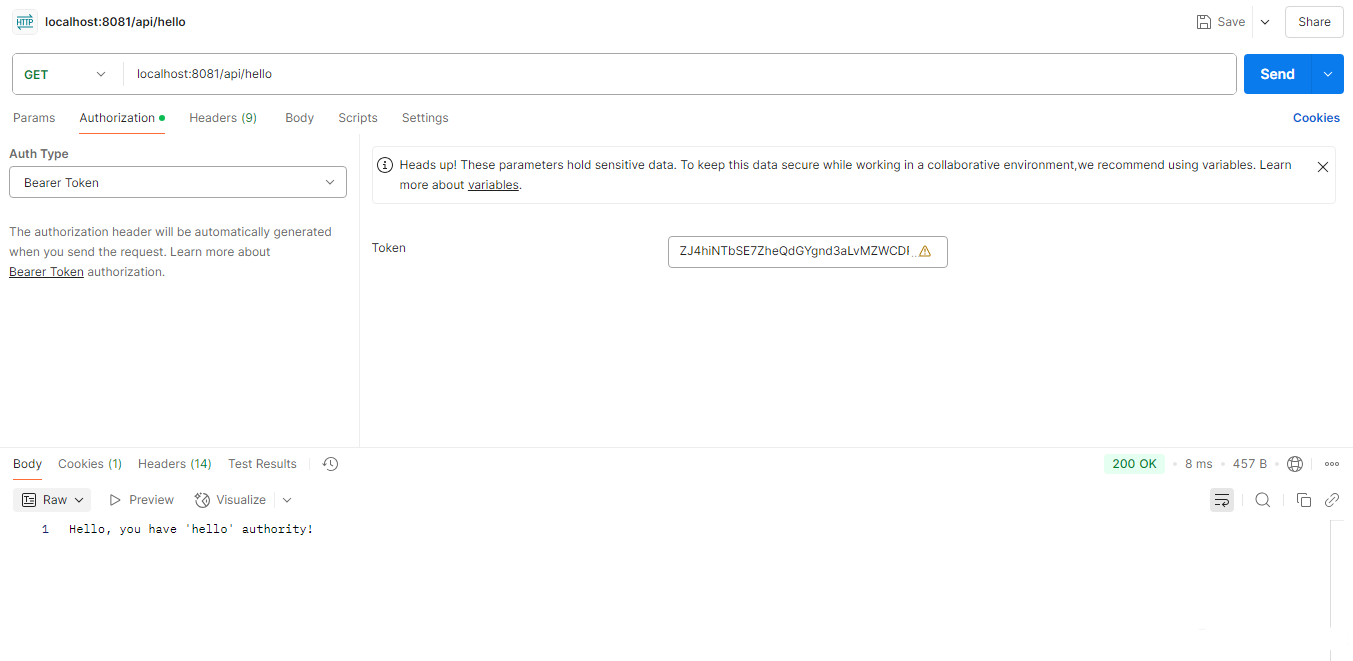Screen dimensions: 1353x661
Task: Search the response with the magnifier icon
Action: click(x=1263, y=500)
